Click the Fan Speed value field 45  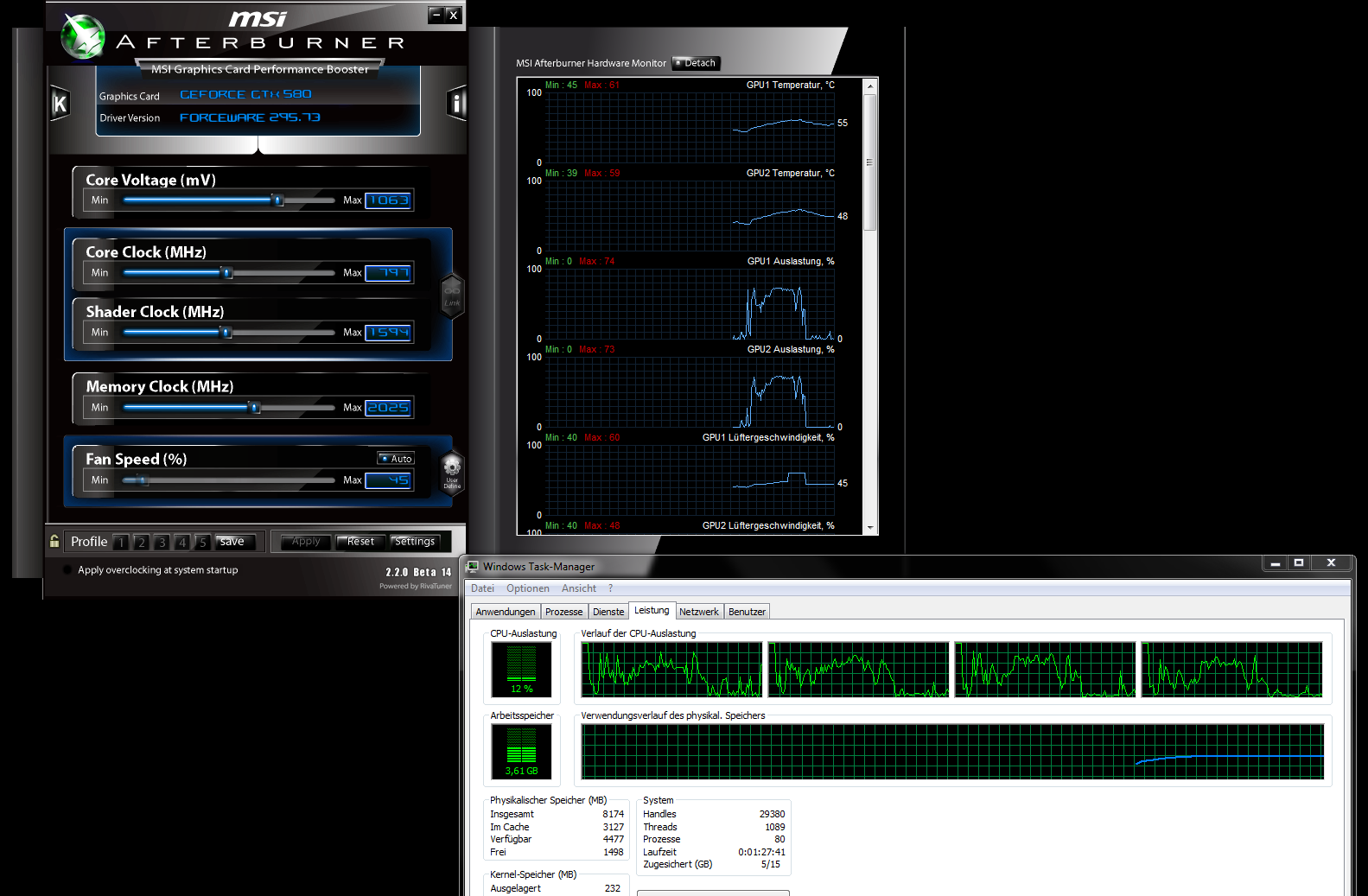point(388,480)
